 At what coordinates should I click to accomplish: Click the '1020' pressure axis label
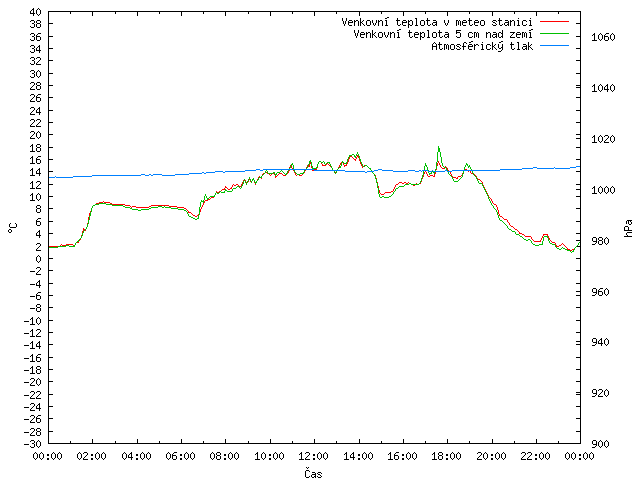(603, 139)
